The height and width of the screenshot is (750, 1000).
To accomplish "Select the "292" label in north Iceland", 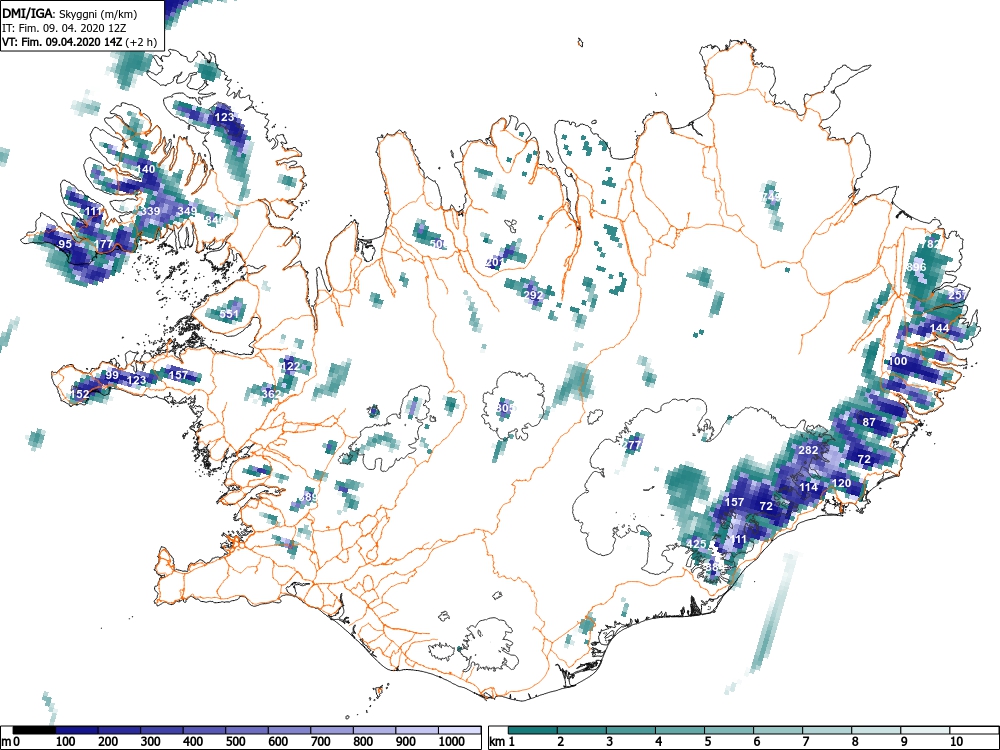I will tap(533, 295).
